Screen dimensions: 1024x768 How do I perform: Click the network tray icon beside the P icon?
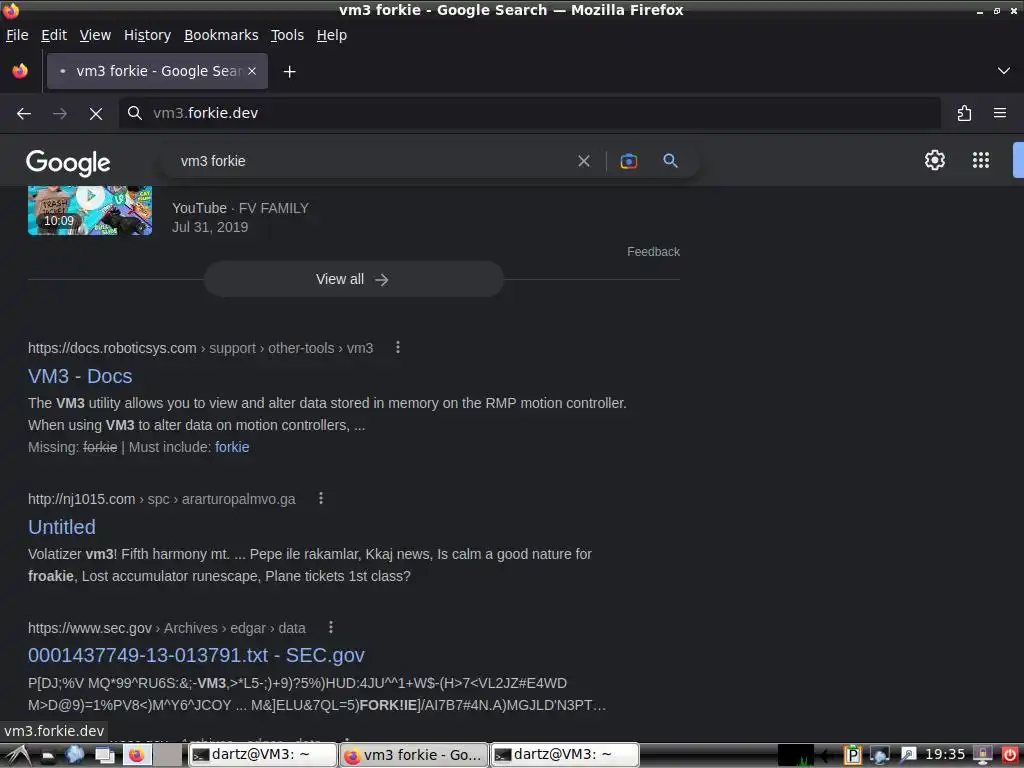[880, 756]
